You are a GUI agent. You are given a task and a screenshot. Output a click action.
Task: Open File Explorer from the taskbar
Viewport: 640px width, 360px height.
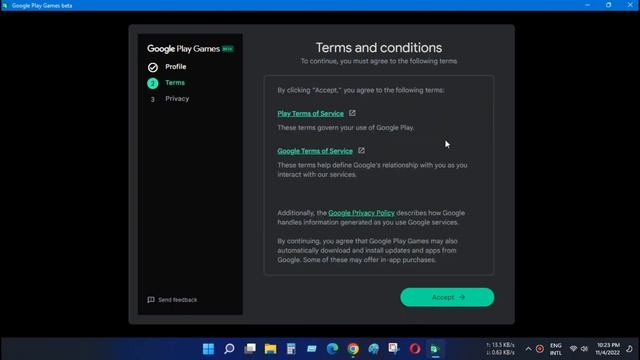point(270,349)
